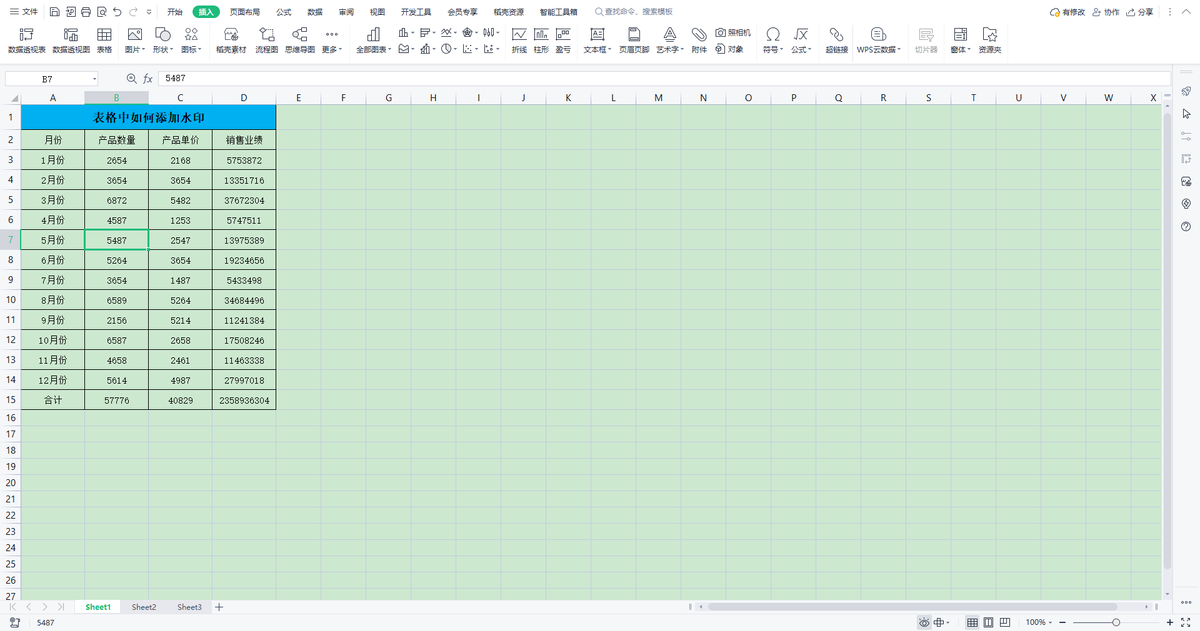The height and width of the screenshot is (631, 1200).
Task: Expand the 更多 more dropdown
Action: tap(332, 49)
